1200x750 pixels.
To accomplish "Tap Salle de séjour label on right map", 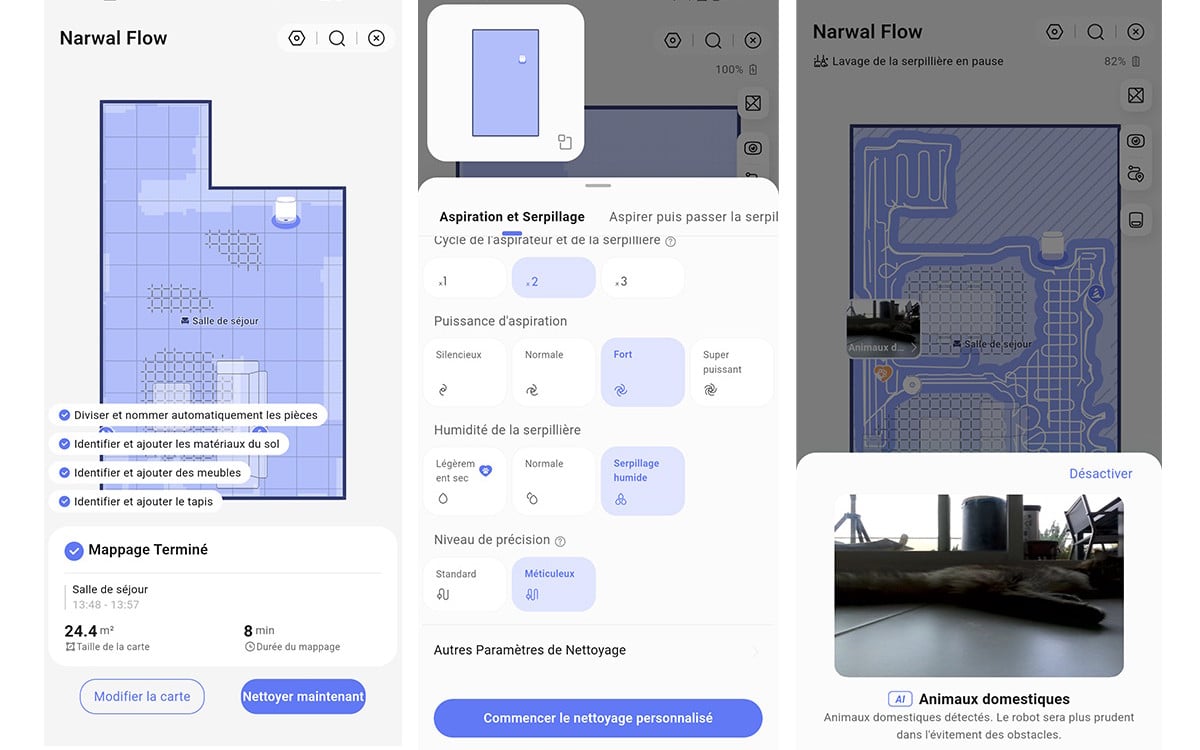I will (x=993, y=344).
